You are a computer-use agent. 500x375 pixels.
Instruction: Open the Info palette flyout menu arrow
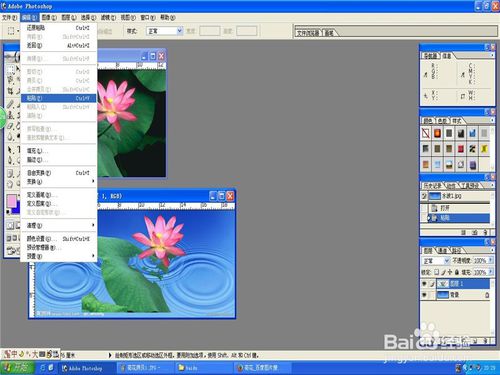492,55
